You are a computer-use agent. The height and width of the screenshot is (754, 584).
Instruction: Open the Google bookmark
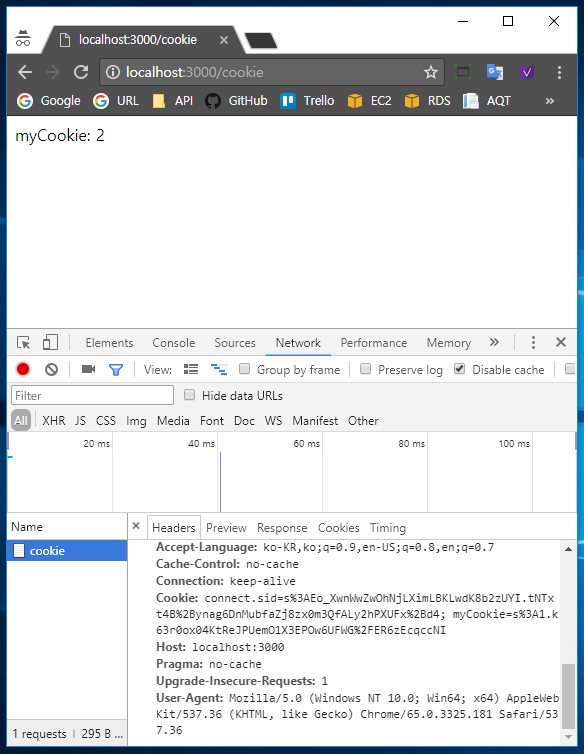(x=49, y=101)
